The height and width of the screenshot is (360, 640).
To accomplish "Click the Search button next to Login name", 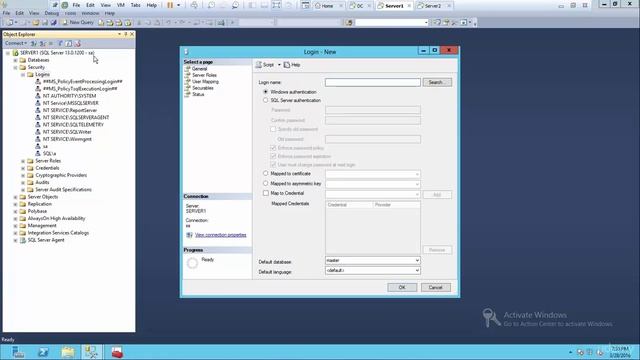I will click(437, 82).
